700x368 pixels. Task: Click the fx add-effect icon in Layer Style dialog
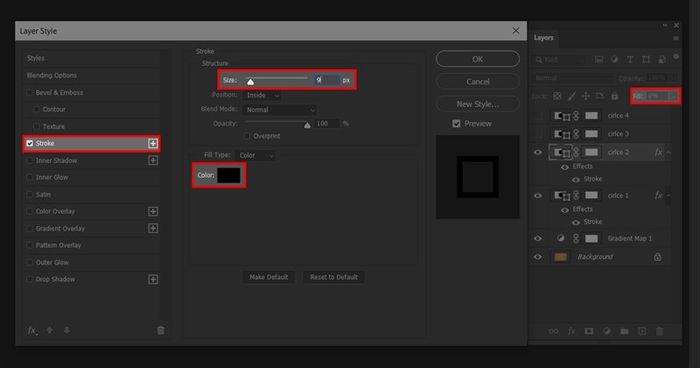(x=33, y=331)
